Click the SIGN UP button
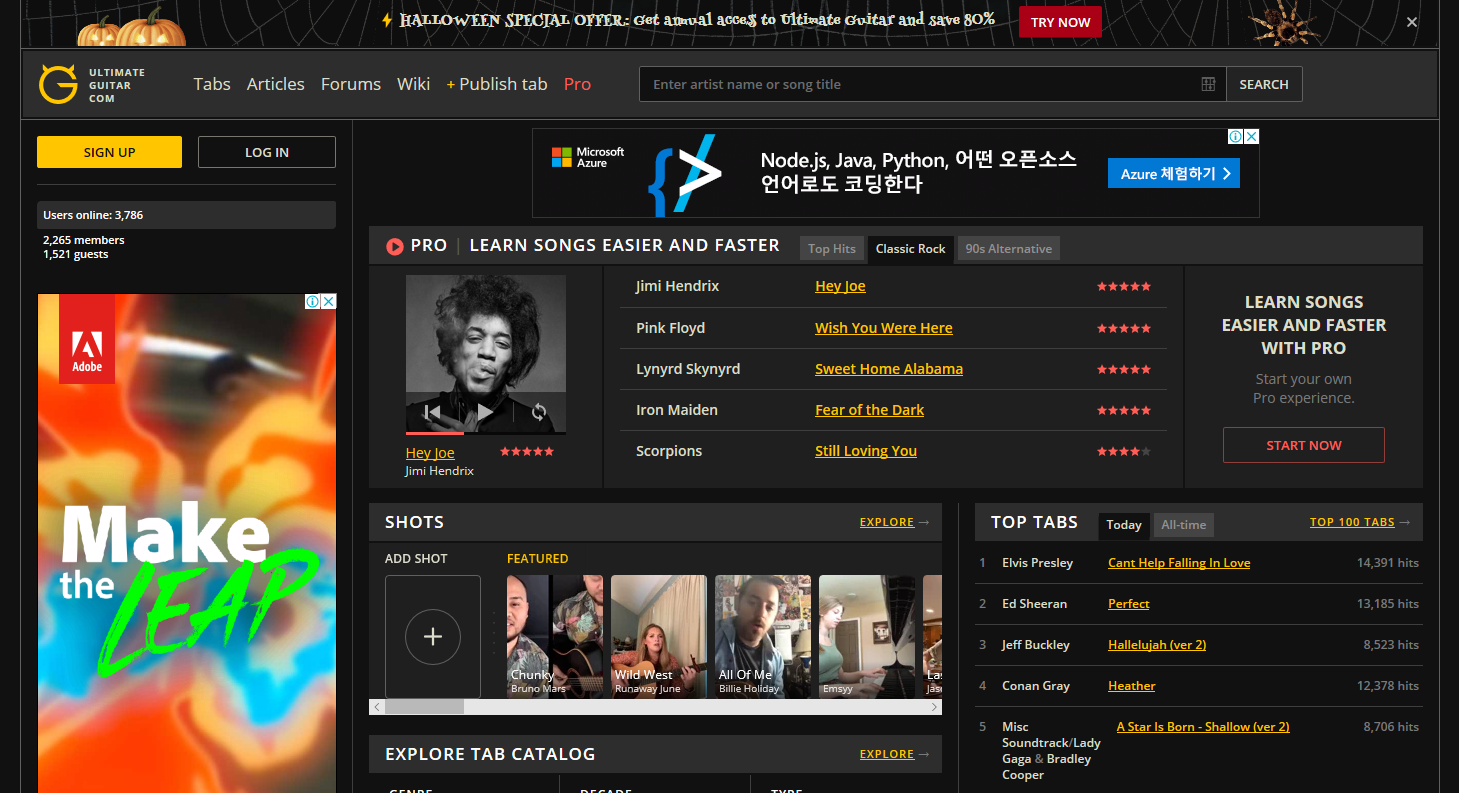This screenshot has width=1459, height=793. pos(109,152)
